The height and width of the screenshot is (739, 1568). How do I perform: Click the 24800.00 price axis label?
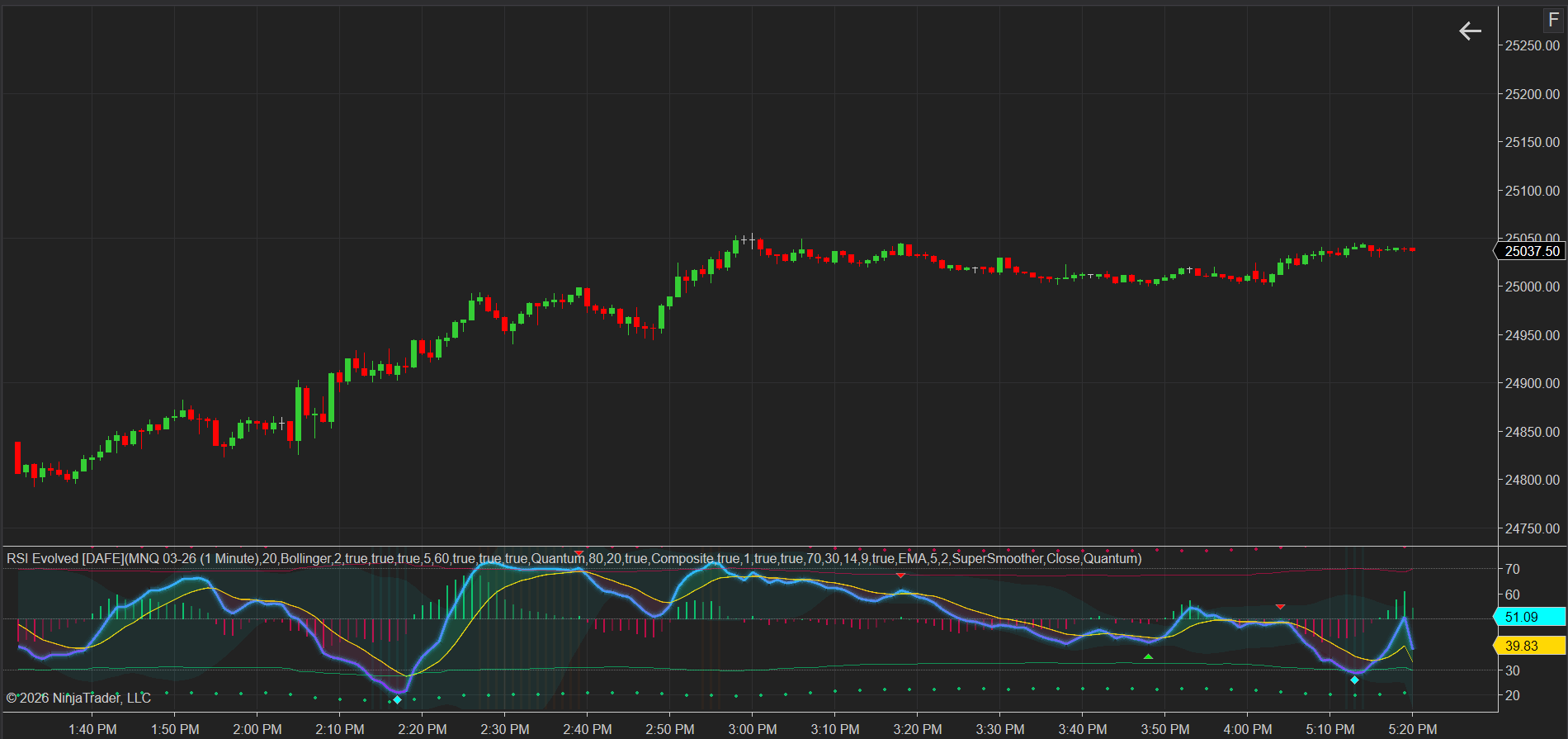(1533, 480)
